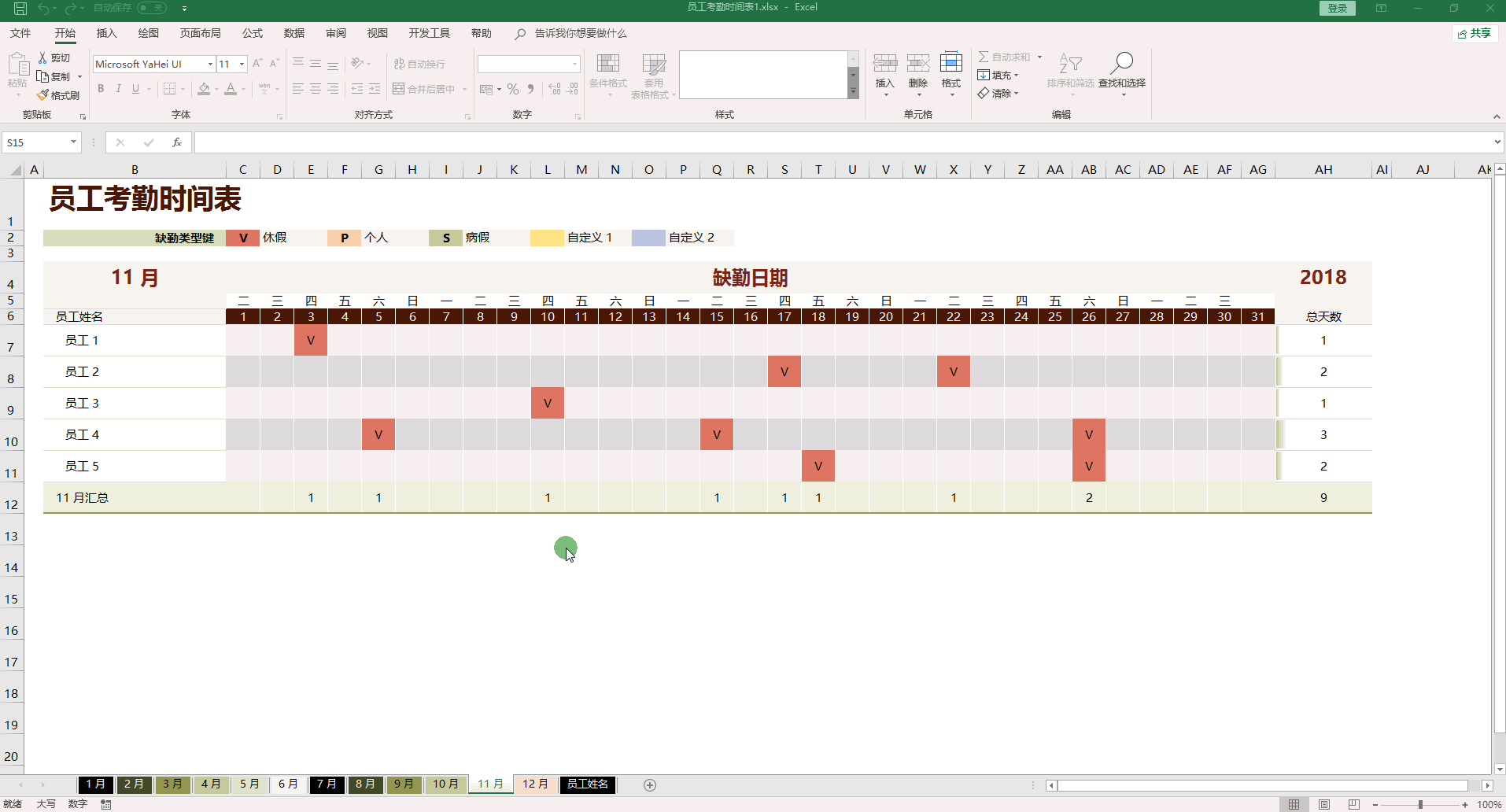This screenshot has height=812, width=1506.
Task: Click the zoom slider in status bar
Action: tap(1420, 804)
